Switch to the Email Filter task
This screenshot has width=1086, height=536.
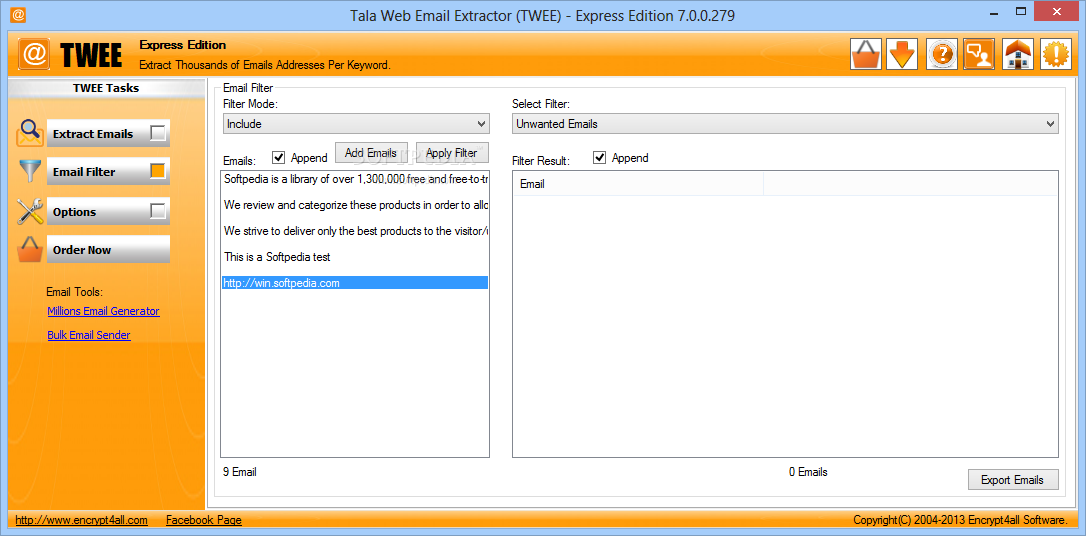click(108, 172)
